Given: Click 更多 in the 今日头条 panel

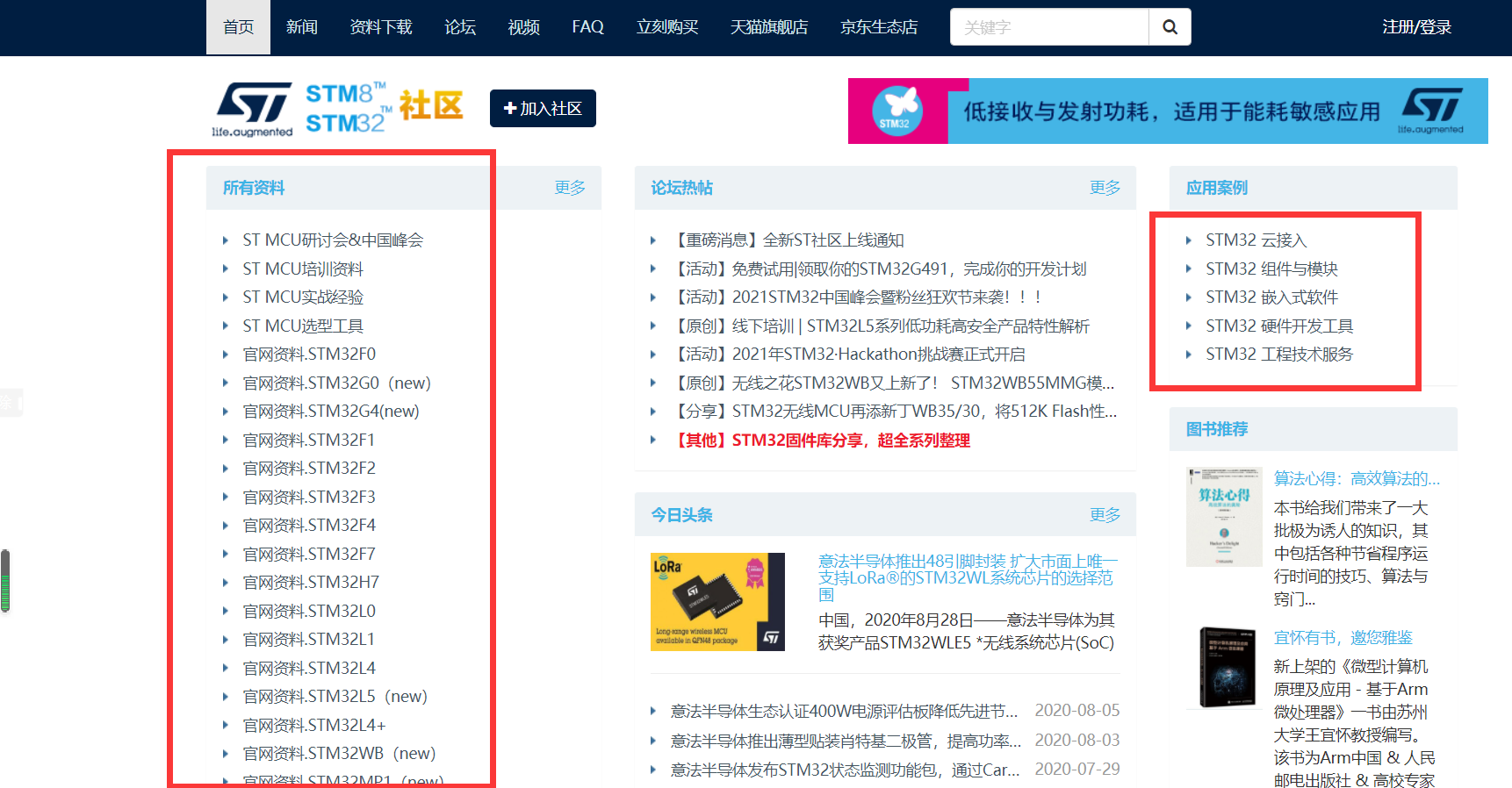Looking at the screenshot, I should (x=1105, y=515).
